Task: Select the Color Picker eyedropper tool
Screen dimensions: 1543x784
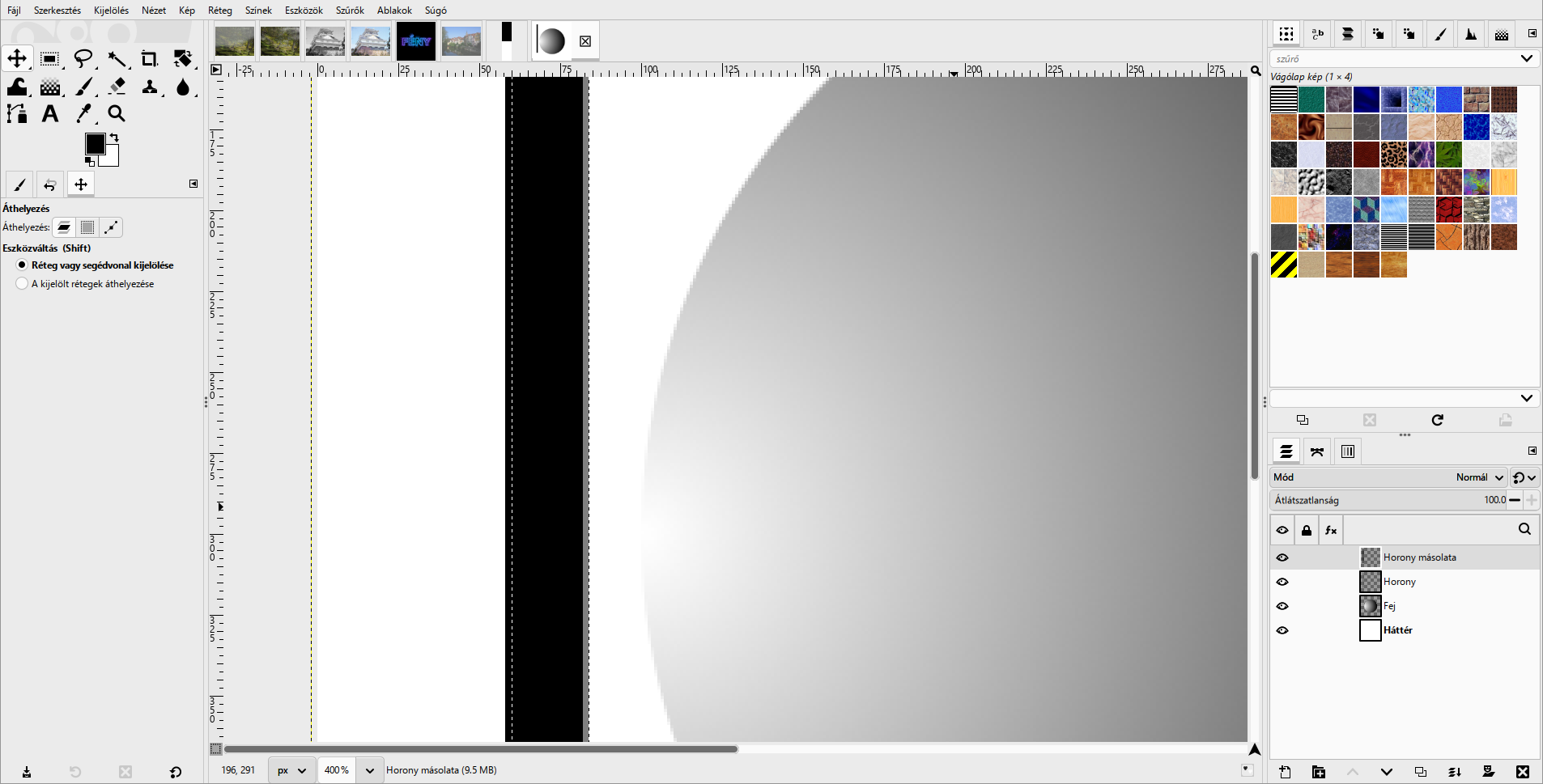Action: pos(83,114)
